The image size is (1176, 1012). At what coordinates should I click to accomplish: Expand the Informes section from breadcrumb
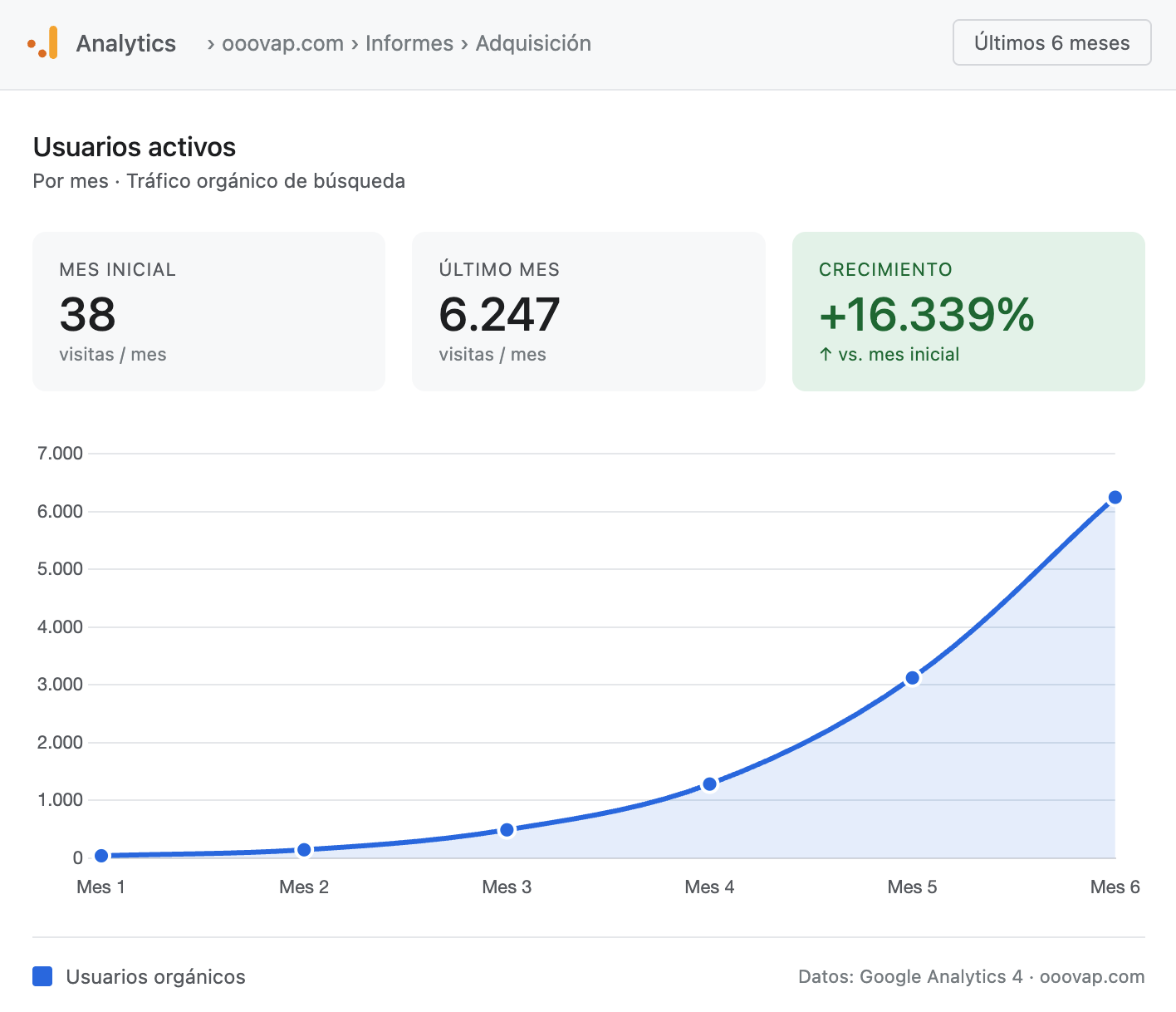pos(409,43)
